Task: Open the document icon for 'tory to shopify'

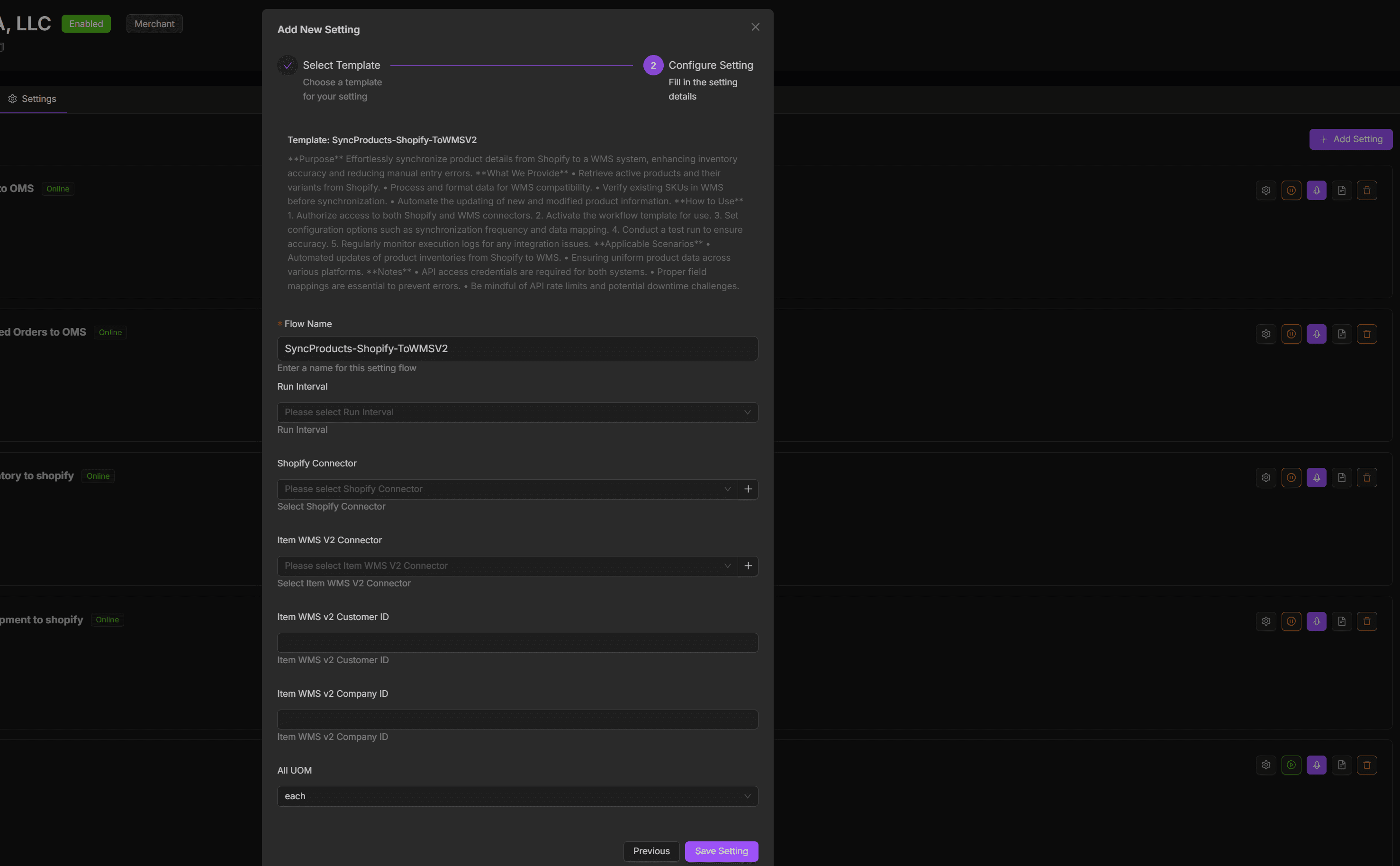Action: pyautogui.click(x=1341, y=478)
